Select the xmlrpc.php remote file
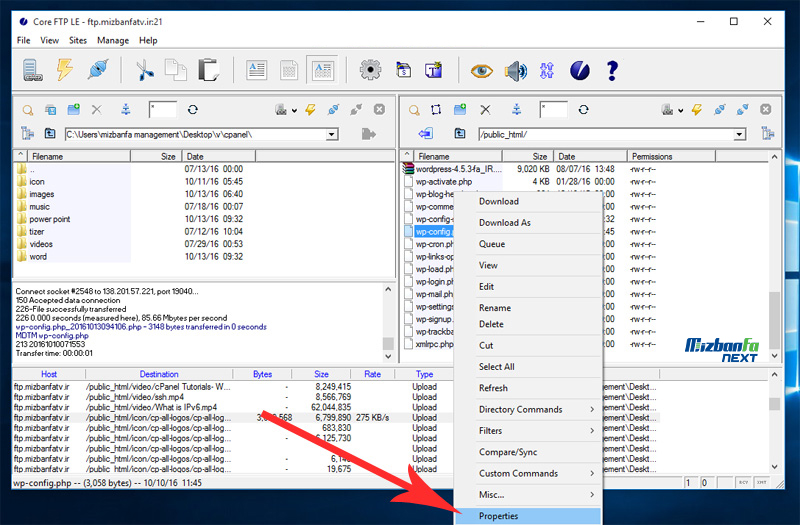Image resolution: width=800 pixels, height=525 pixels. click(434, 344)
